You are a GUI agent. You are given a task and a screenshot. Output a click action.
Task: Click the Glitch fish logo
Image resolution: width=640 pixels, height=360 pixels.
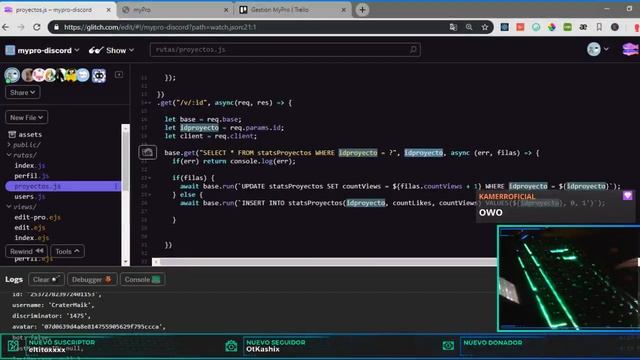(630, 50)
